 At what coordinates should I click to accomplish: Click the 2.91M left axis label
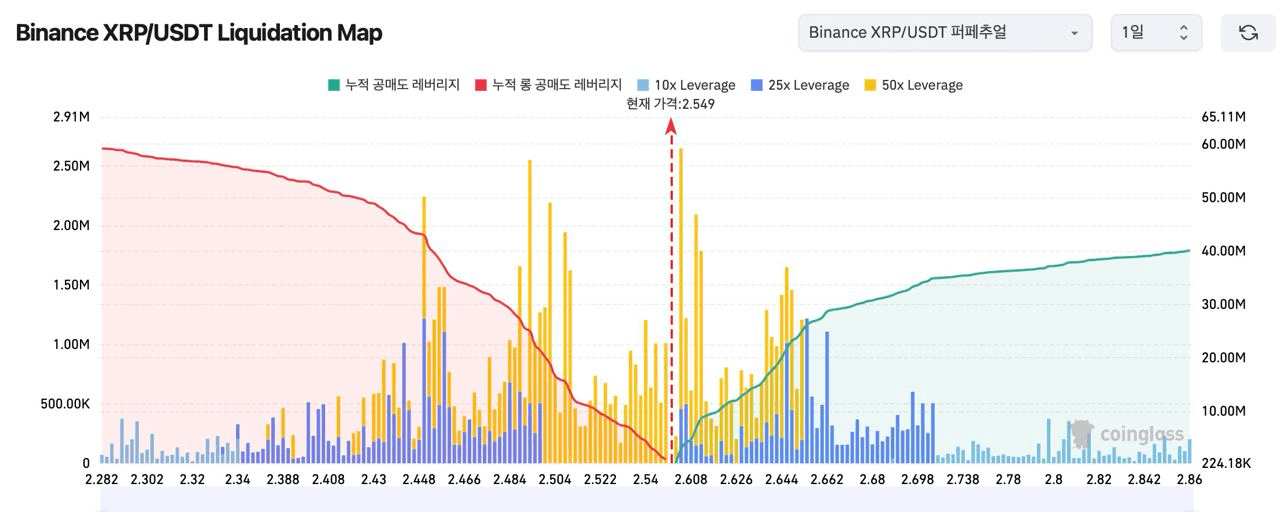pyautogui.click(x=71, y=117)
